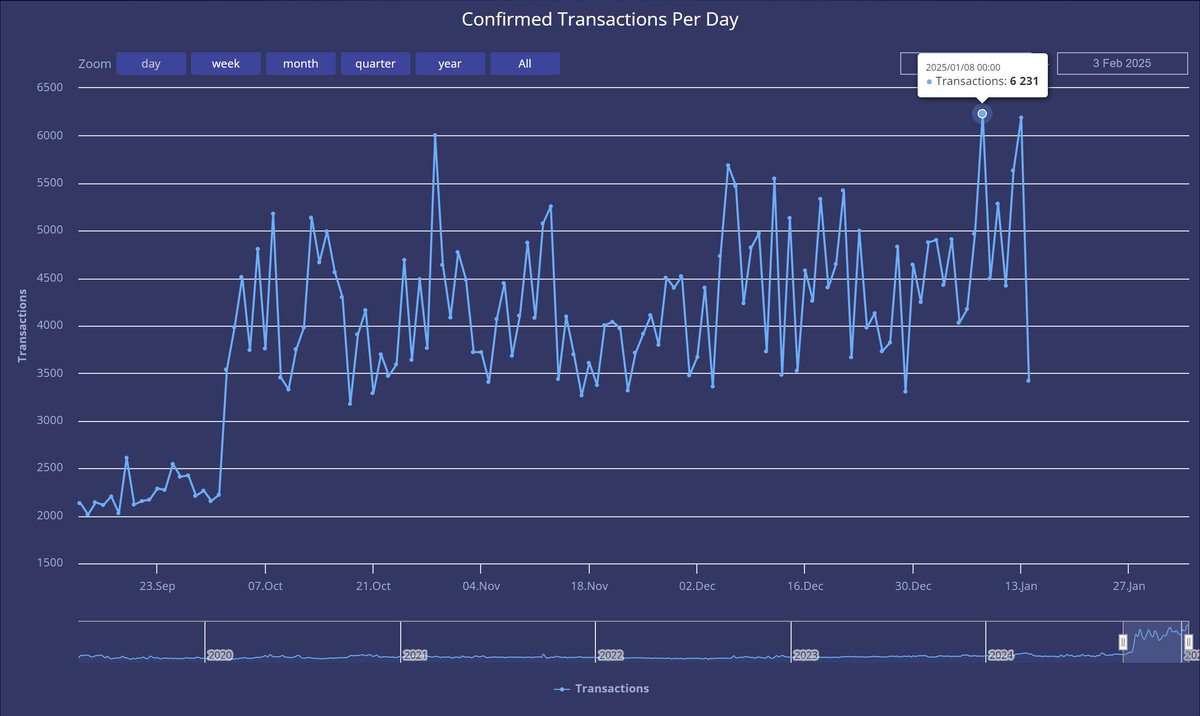Select the "month" zoom preset
Image resolution: width=1200 pixels, height=716 pixels.
(x=300, y=63)
